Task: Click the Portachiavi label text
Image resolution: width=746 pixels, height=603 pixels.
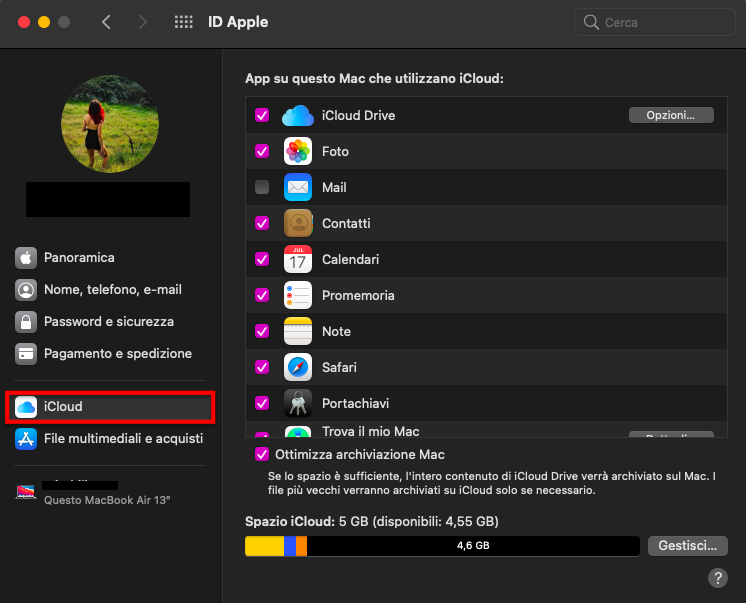Action: click(355, 404)
